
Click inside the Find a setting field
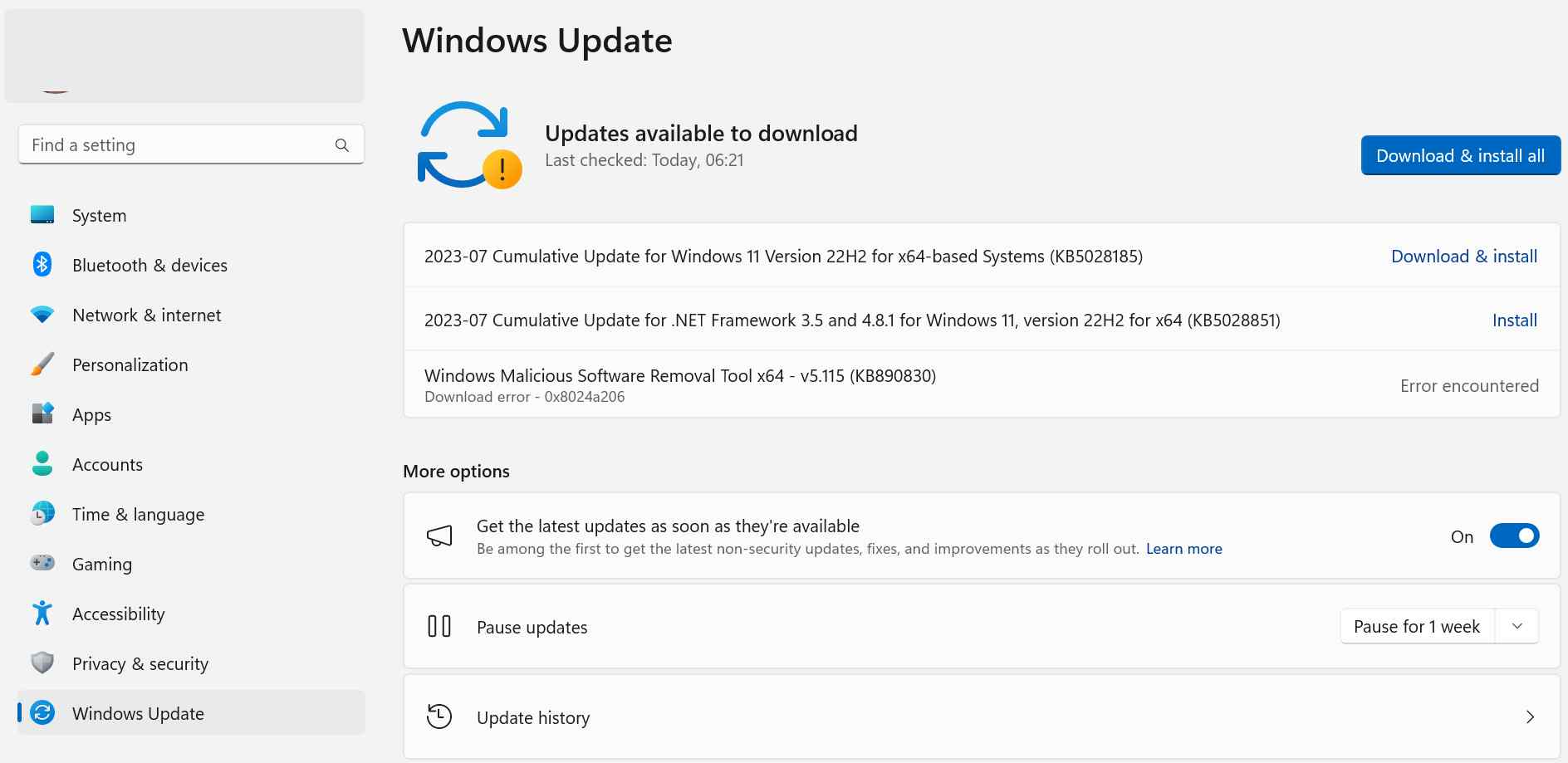166,144
